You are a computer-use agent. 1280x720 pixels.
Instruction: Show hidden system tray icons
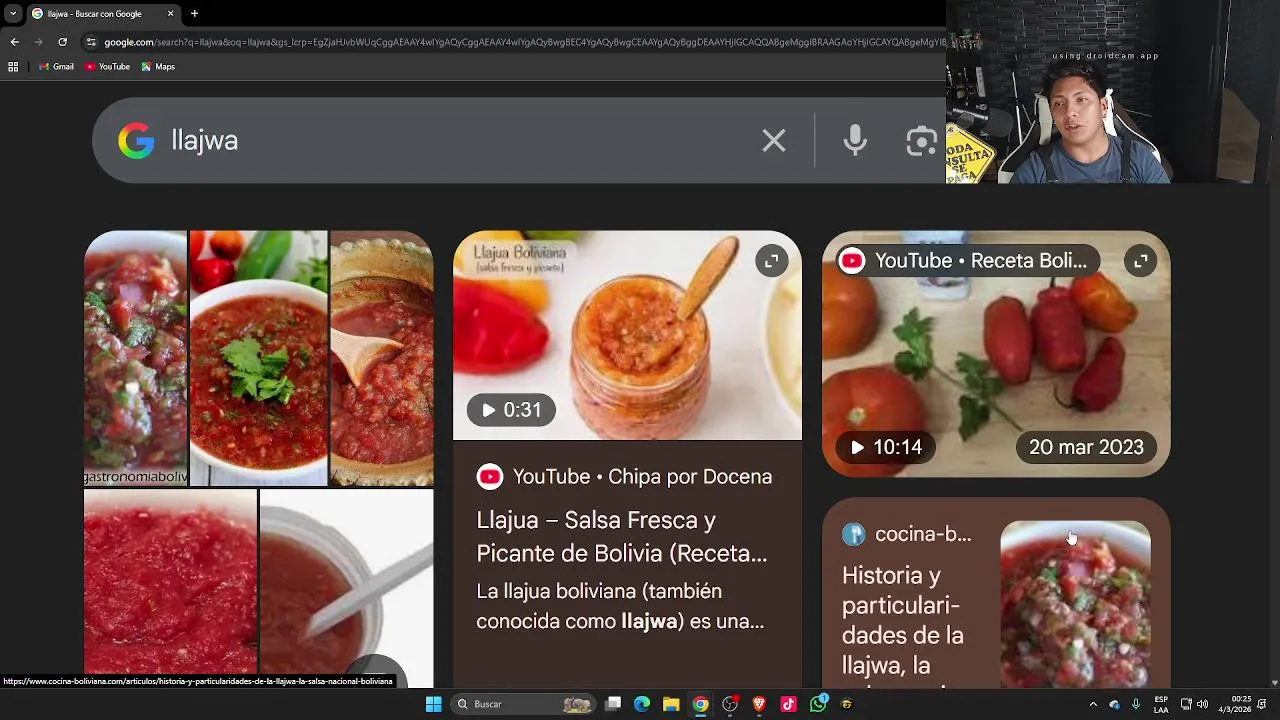1093,704
